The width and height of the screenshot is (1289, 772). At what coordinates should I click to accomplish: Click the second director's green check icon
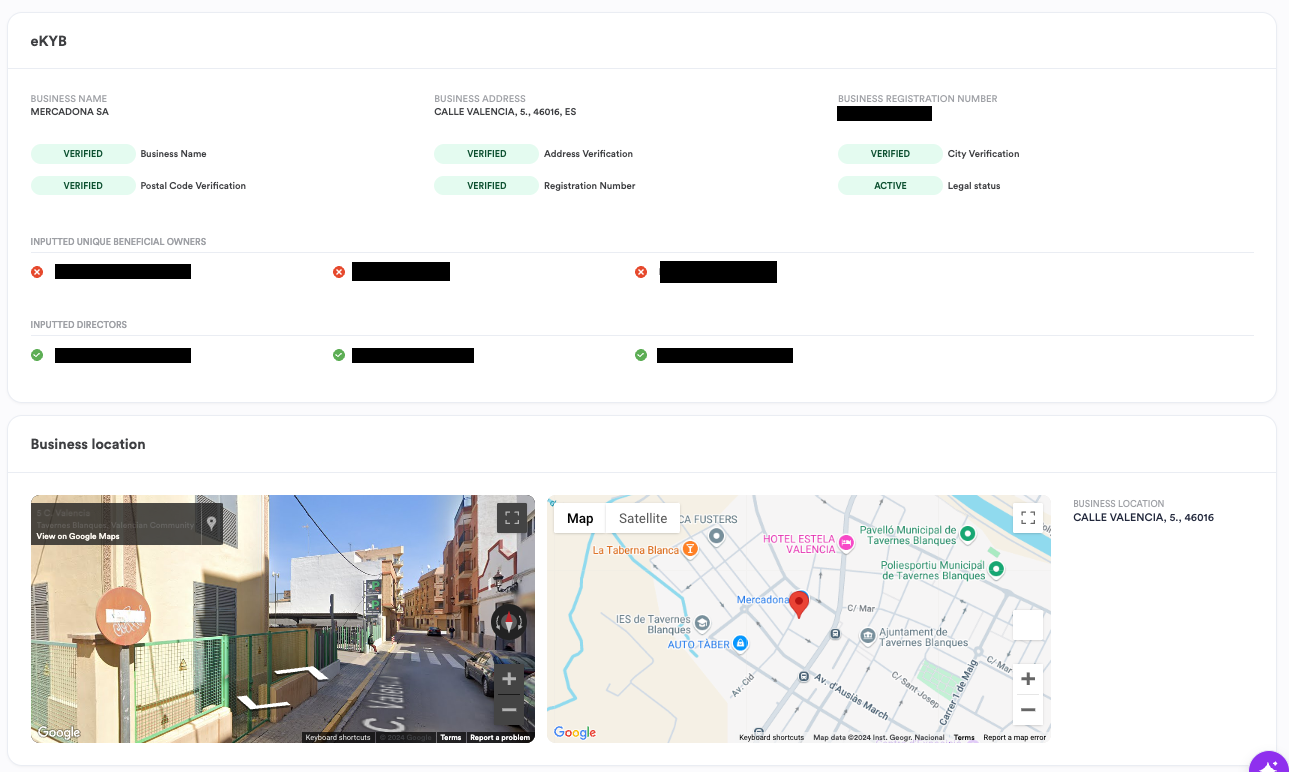pyautogui.click(x=339, y=355)
